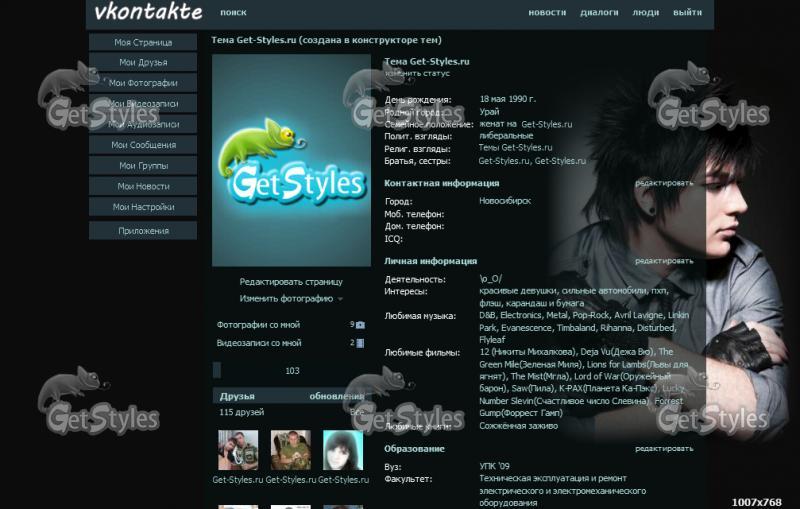Viewport: 800px width, 509px height.
Task: Click изменить статус link
Action: (x=417, y=73)
